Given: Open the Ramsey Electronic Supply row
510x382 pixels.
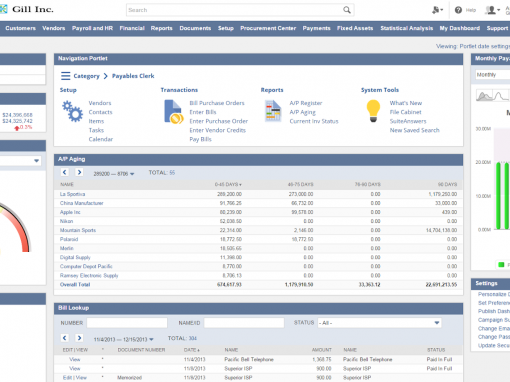Looking at the screenshot, I should pyautogui.click(x=89, y=275).
